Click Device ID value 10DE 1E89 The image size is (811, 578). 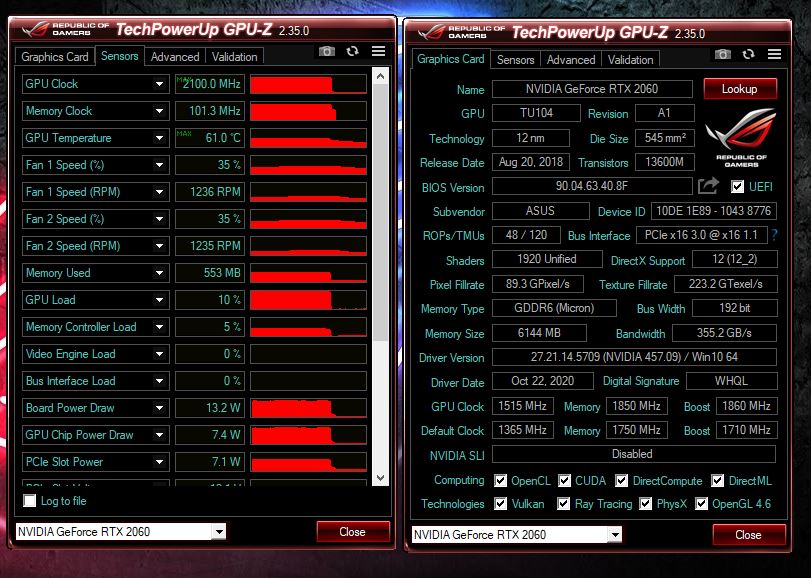(x=714, y=211)
